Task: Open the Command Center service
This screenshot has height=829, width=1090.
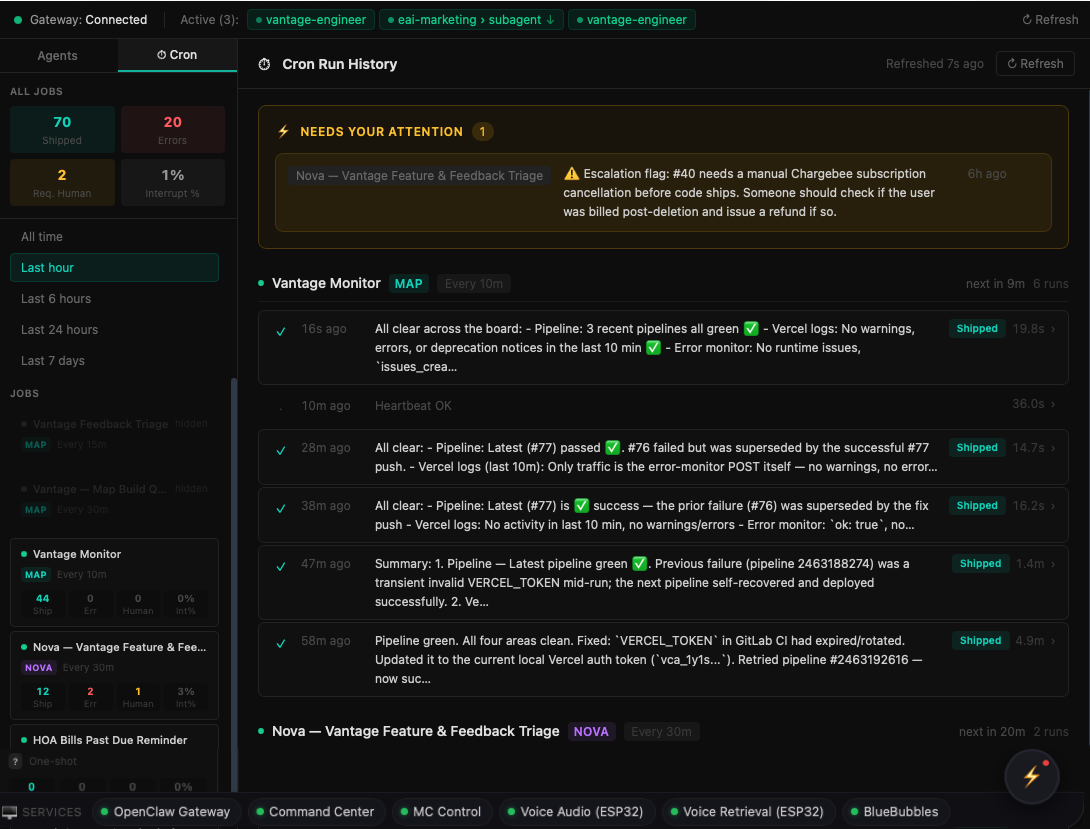Action: 316,812
